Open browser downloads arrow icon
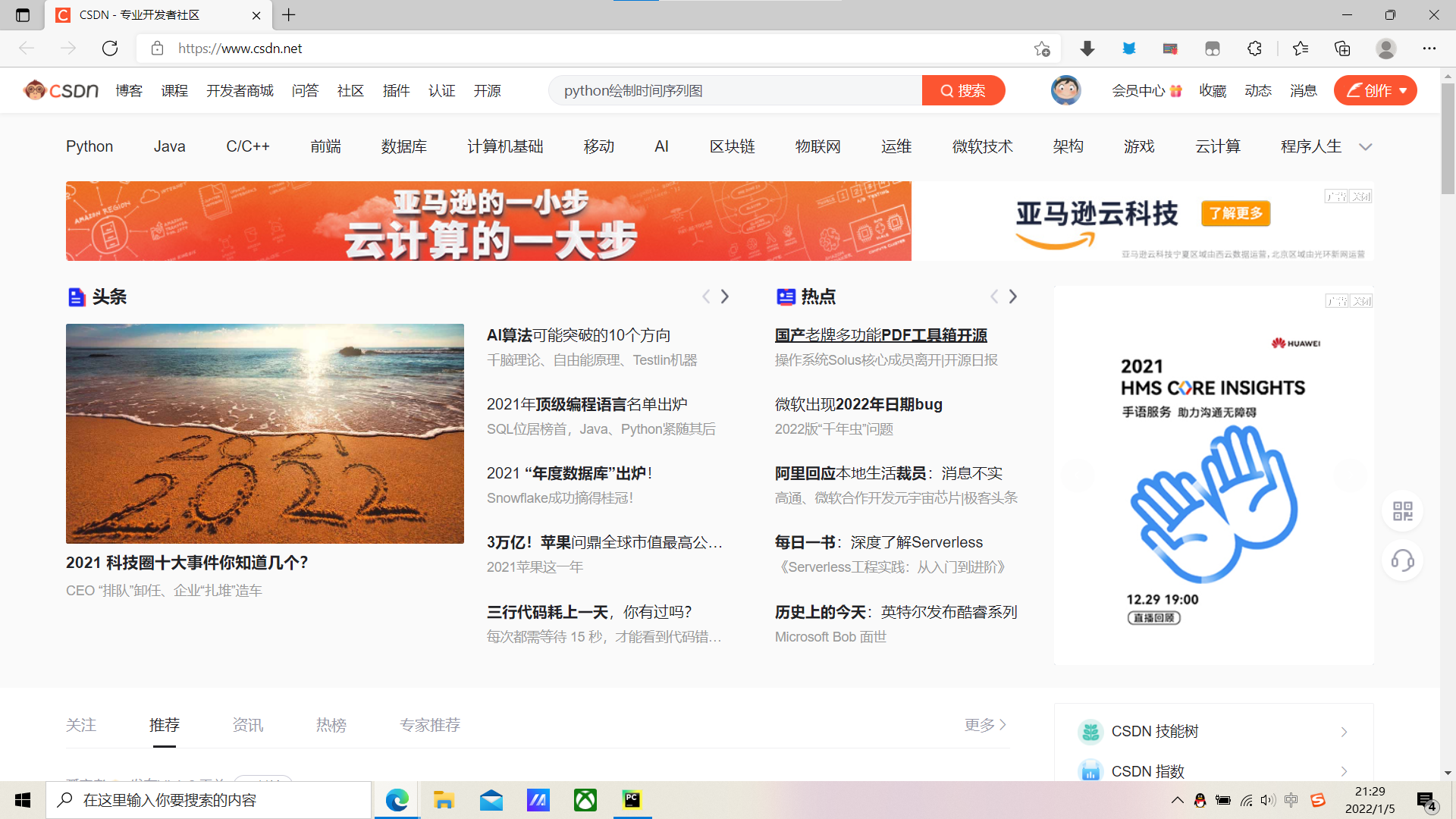Screen dimensions: 1456x819 click(1087, 49)
